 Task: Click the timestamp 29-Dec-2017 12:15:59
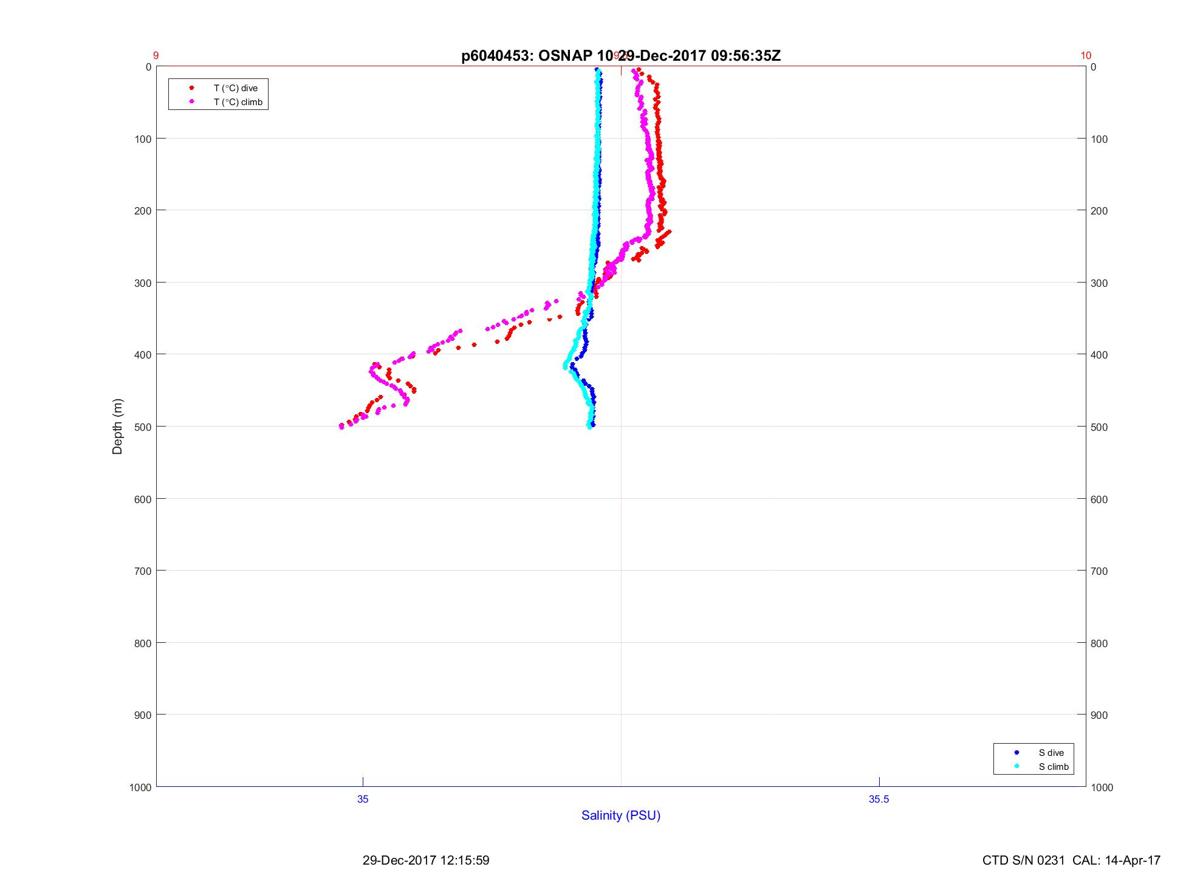[x=425, y=860]
